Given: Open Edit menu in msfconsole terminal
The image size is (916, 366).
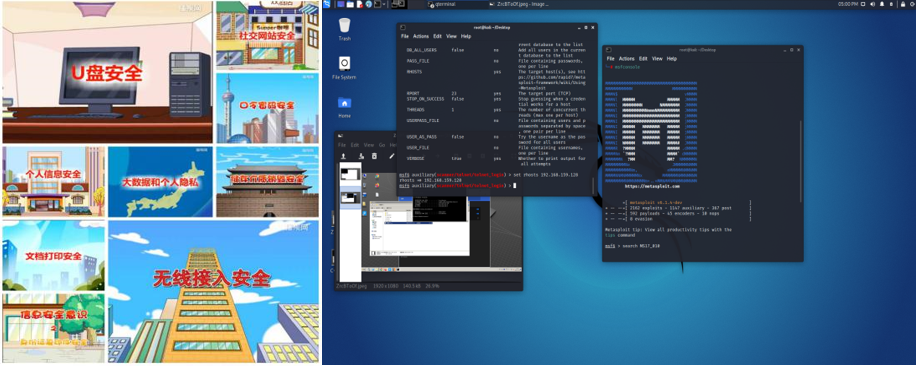Looking at the screenshot, I should pyautogui.click(x=643, y=58).
